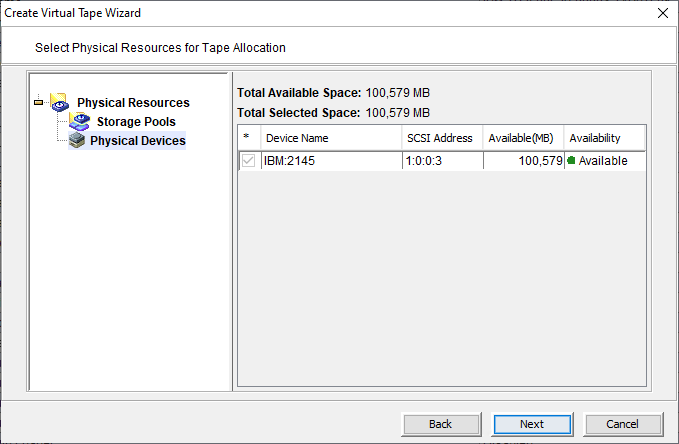Click the 100,579 available MB cell
The image size is (679, 444).
click(524, 161)
